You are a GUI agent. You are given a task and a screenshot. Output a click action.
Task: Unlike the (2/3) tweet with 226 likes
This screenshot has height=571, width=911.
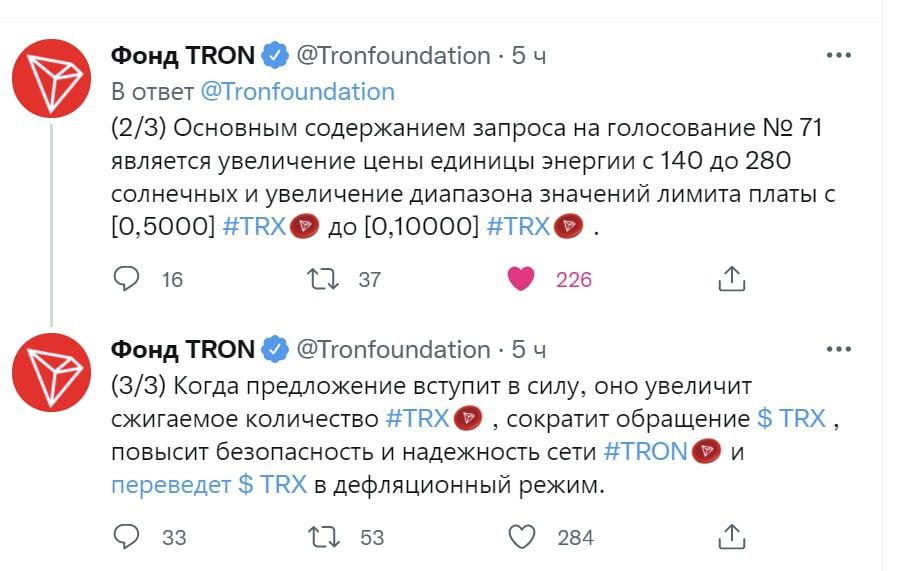pos(521,279)
